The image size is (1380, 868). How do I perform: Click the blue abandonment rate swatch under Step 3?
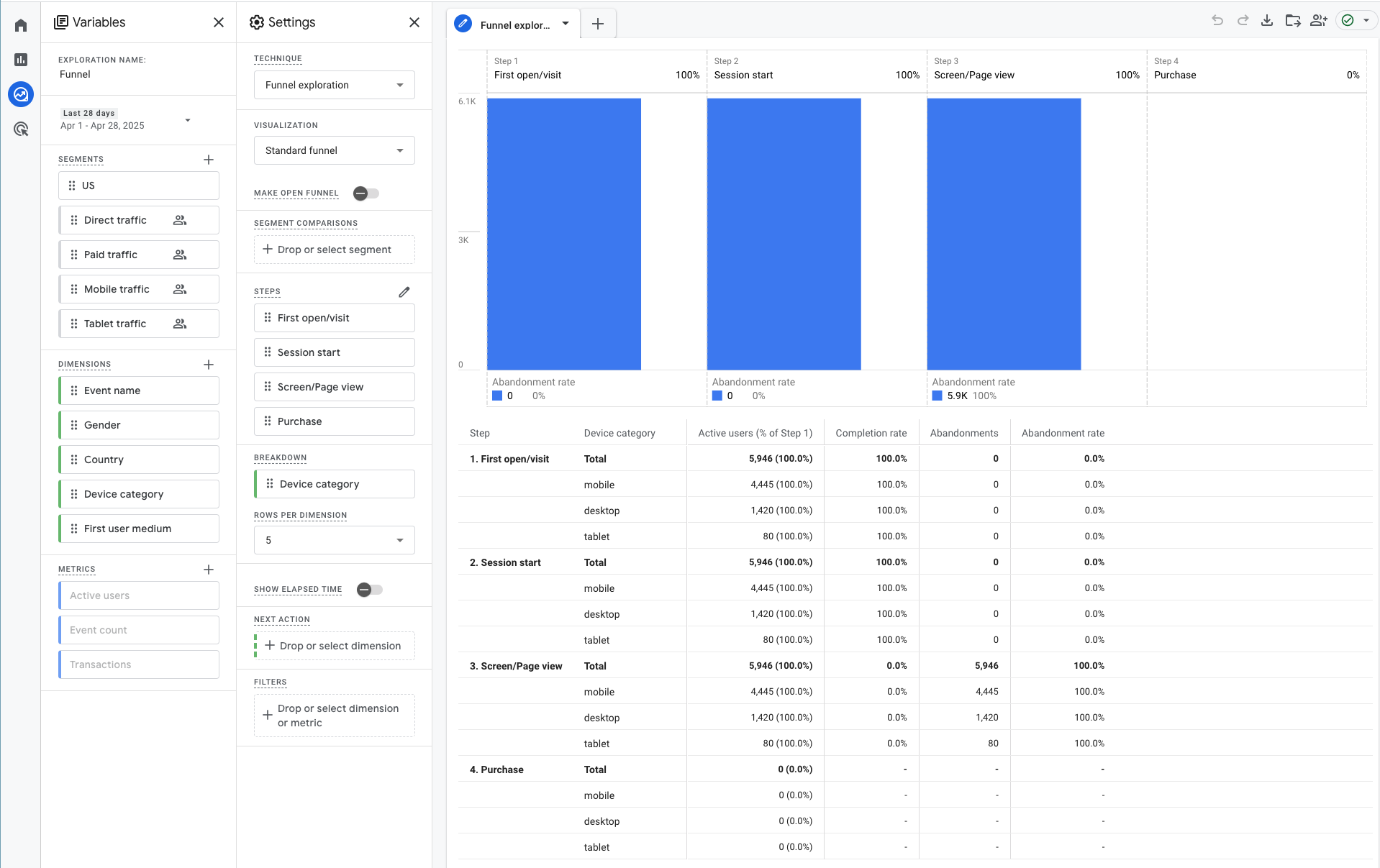coord(937,396)
